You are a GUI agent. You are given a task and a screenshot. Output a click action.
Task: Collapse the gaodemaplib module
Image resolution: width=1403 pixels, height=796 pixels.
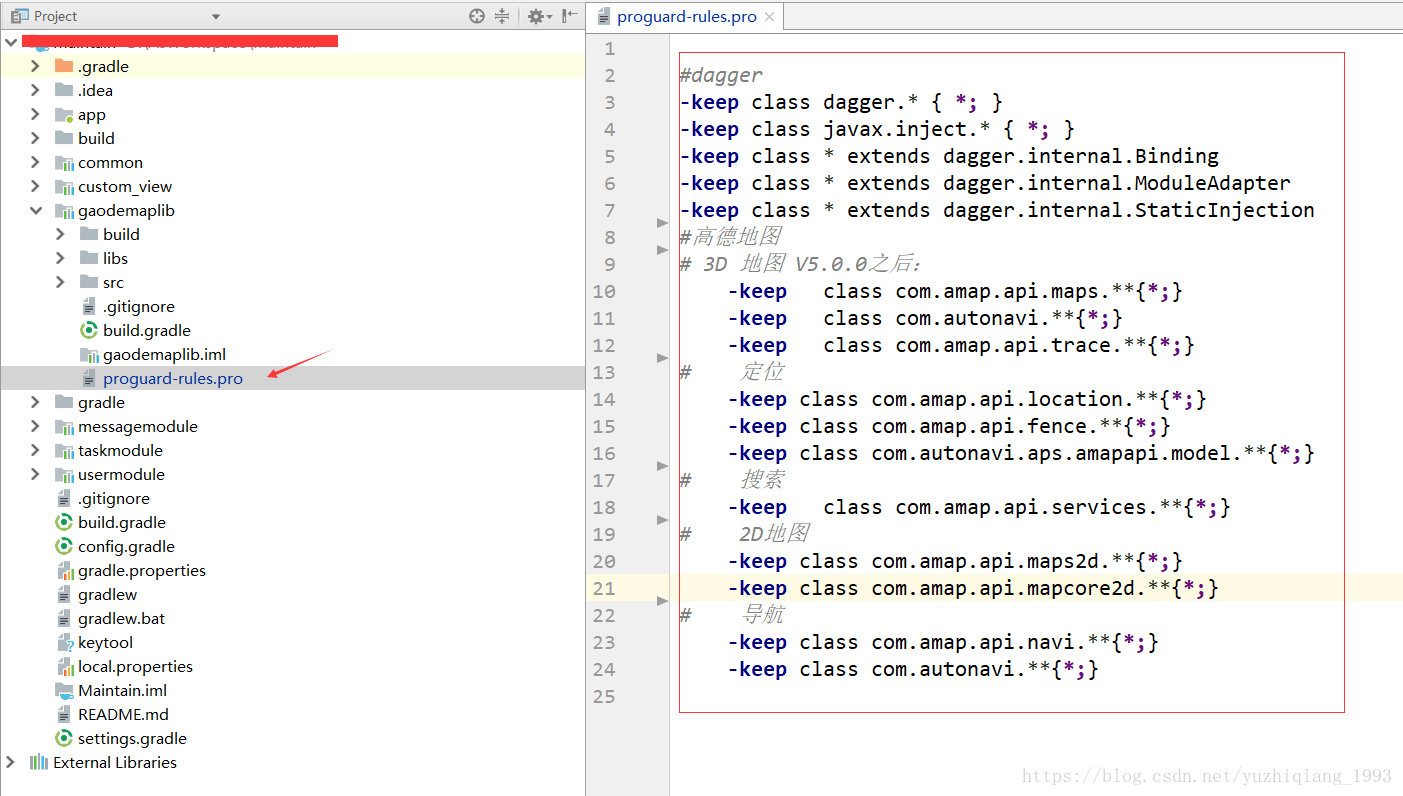coord(35,211)
